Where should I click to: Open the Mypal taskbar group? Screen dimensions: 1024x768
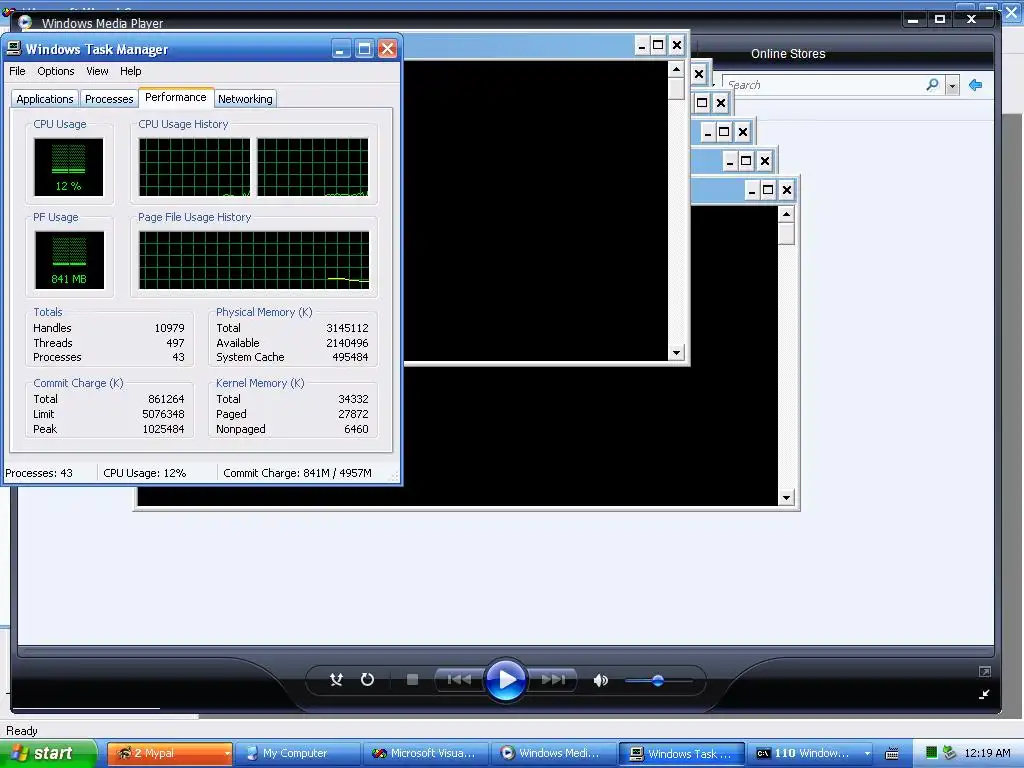[169, 753]
